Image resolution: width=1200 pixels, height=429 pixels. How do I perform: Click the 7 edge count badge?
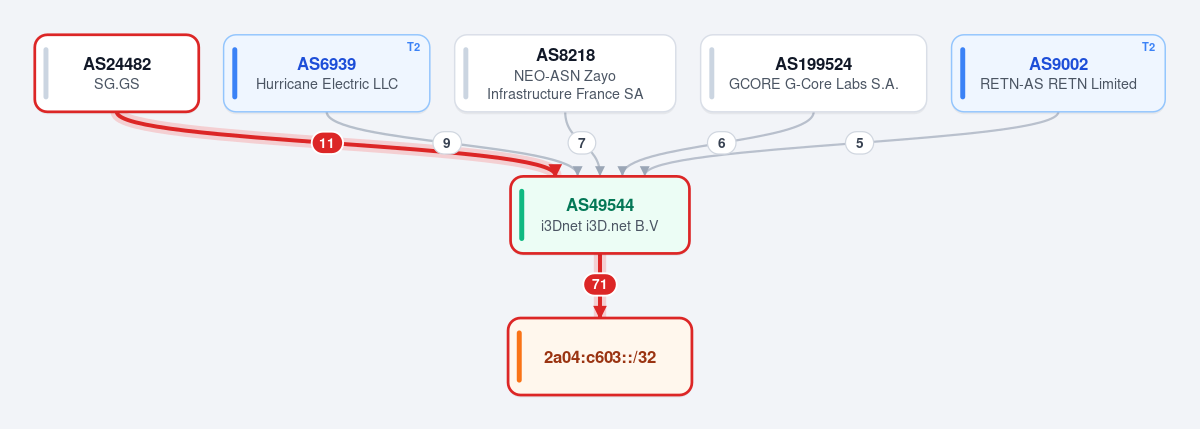(582, 143)
